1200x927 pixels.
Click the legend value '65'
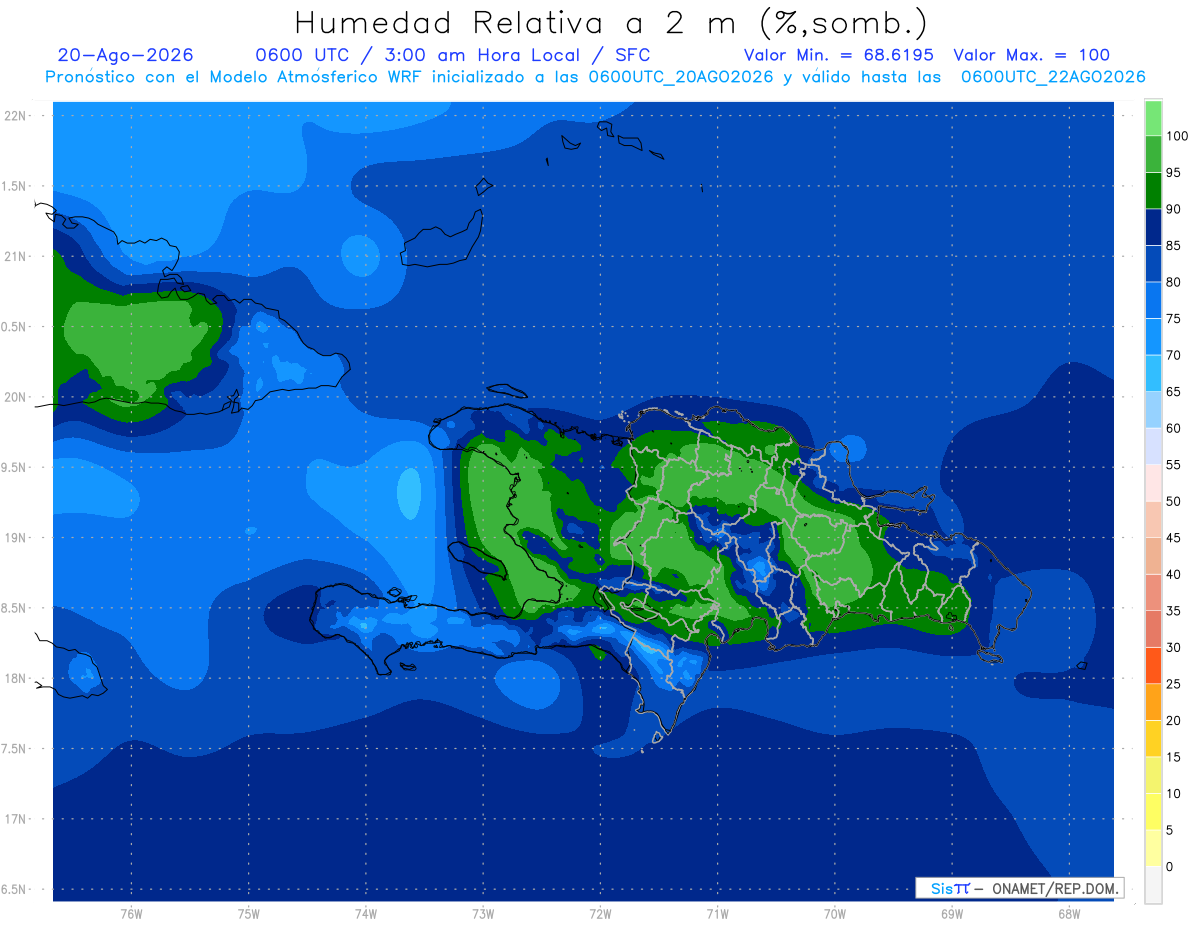pyautogui.click(x=1173, y=391)
